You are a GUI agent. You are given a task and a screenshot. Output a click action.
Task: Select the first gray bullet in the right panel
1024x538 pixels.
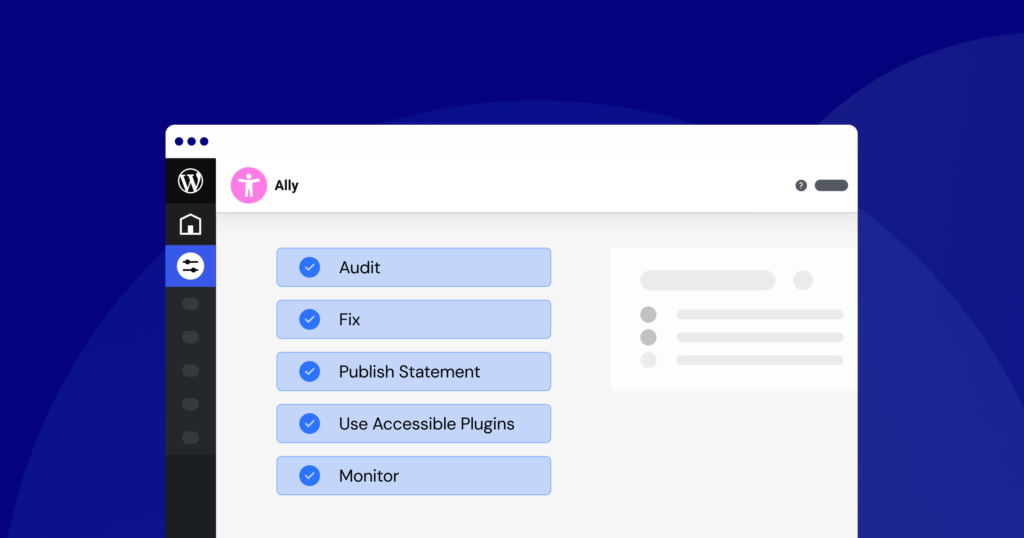tap(648, 314)
